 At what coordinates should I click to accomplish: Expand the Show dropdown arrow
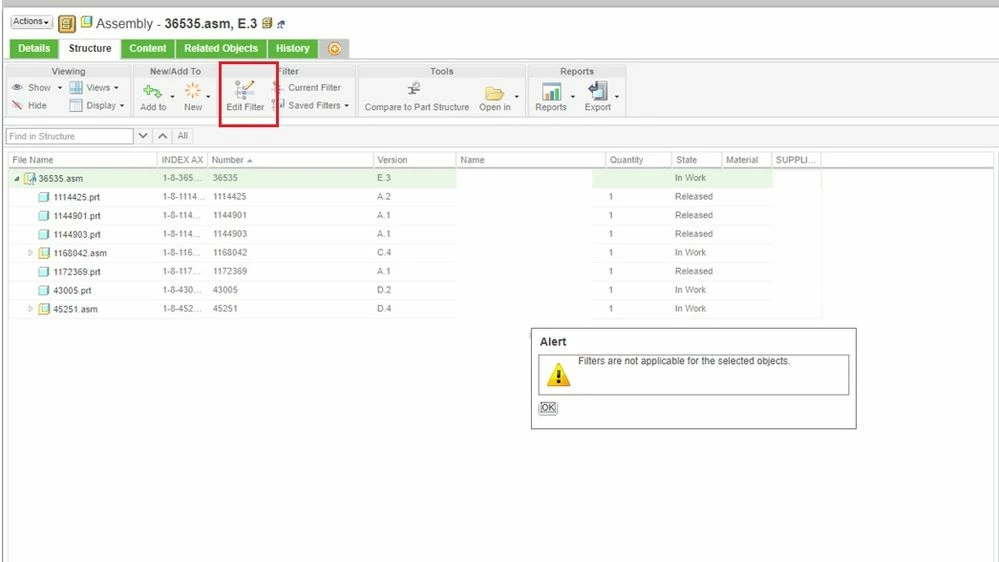[x=60, y=88]
